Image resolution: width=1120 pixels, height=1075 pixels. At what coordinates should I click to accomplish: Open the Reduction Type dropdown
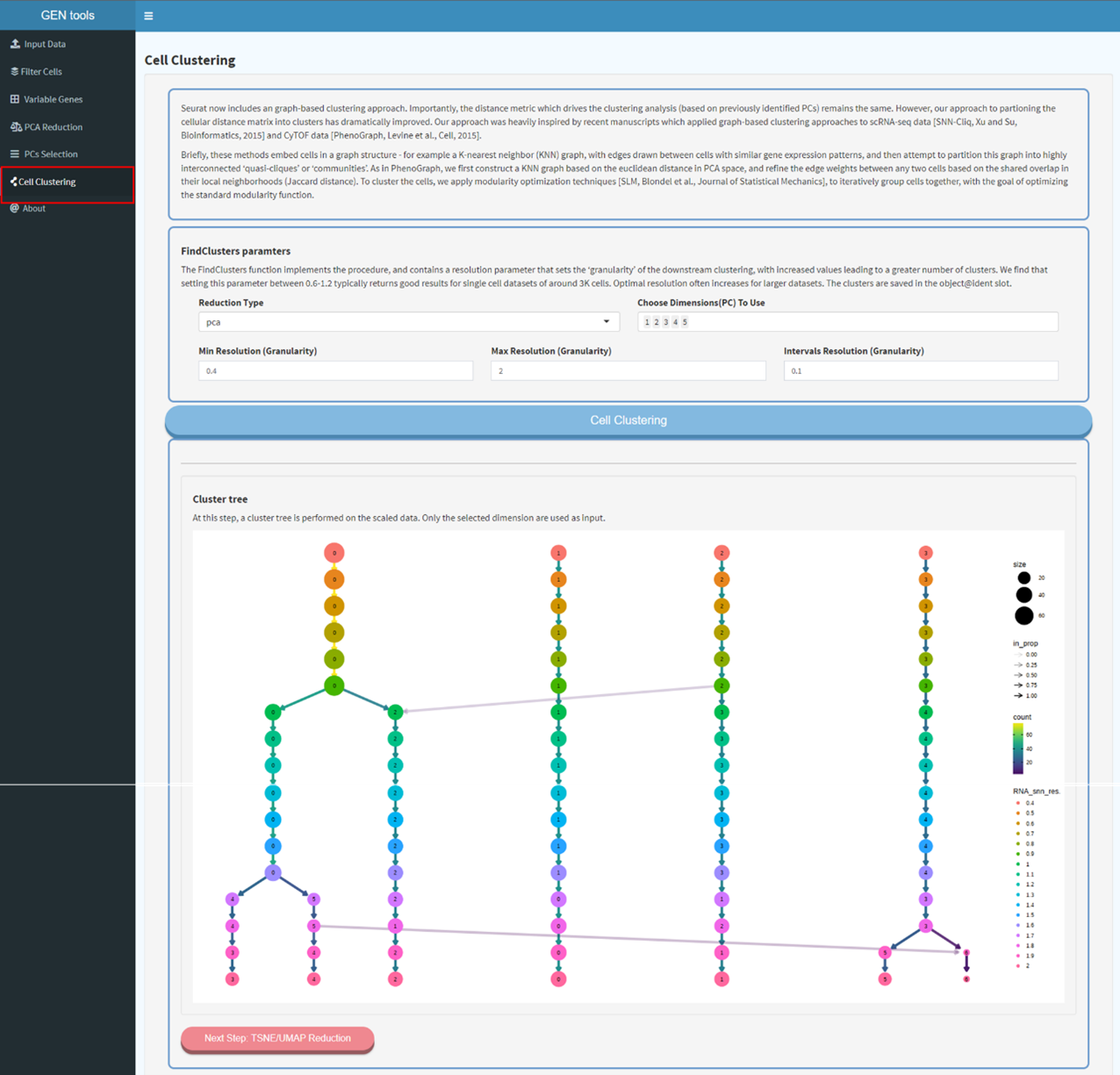coord(607,321)
